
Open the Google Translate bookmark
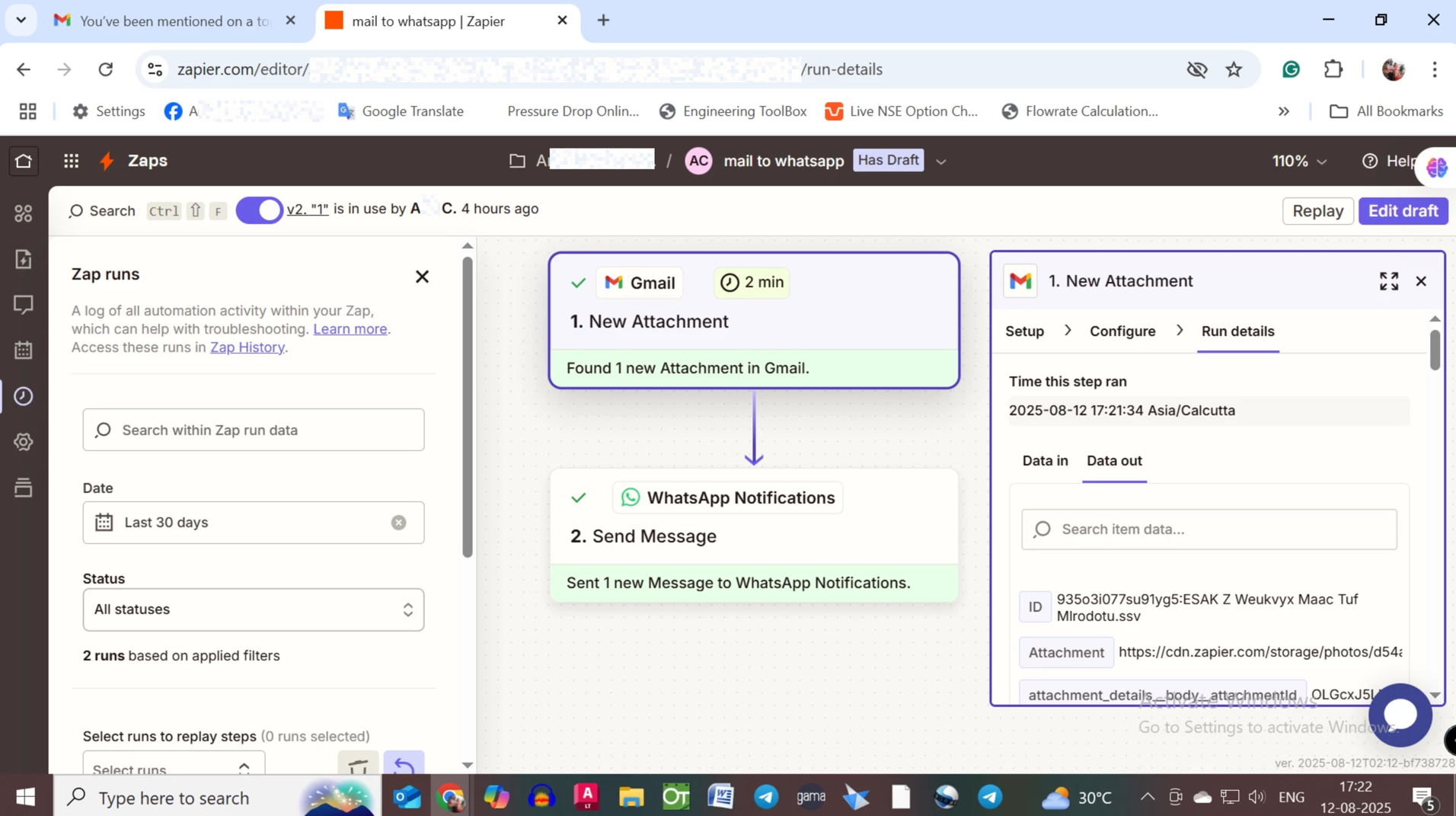point(401,111)
